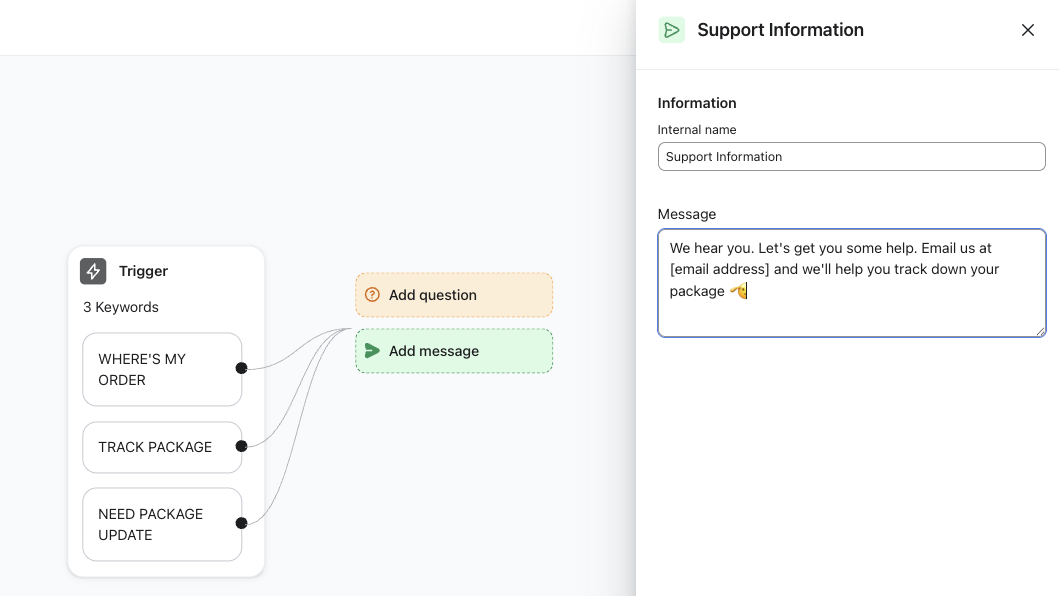Click the connector dot on WHERE'S MY ORDER
Image resolution: width=1059 pixels, height=596 pixels.
241,368
